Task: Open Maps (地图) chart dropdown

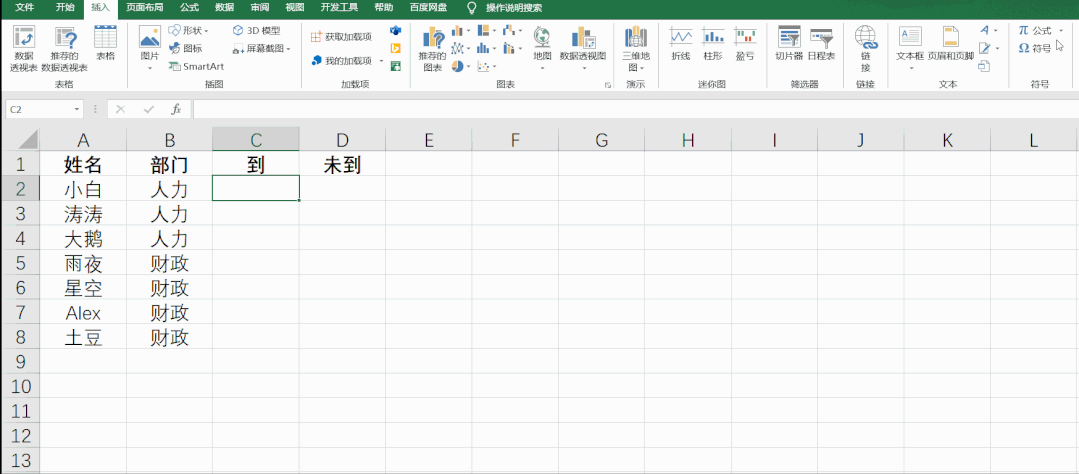Action: [542, 49]
